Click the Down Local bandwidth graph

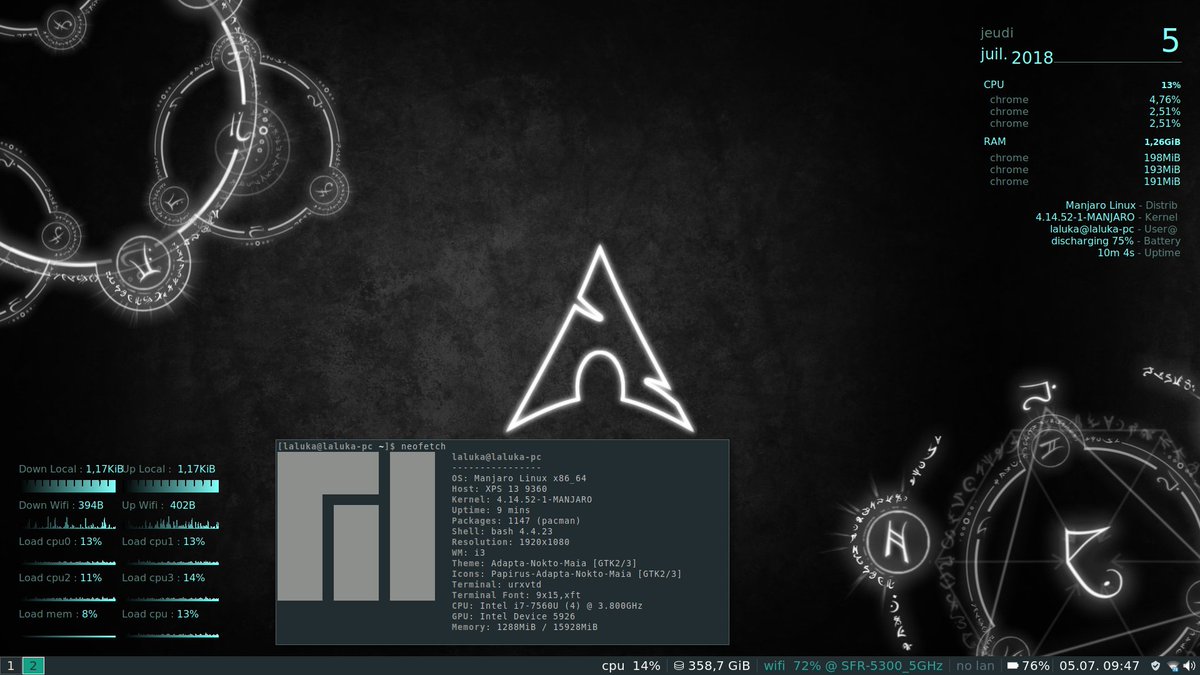(66, 484)
